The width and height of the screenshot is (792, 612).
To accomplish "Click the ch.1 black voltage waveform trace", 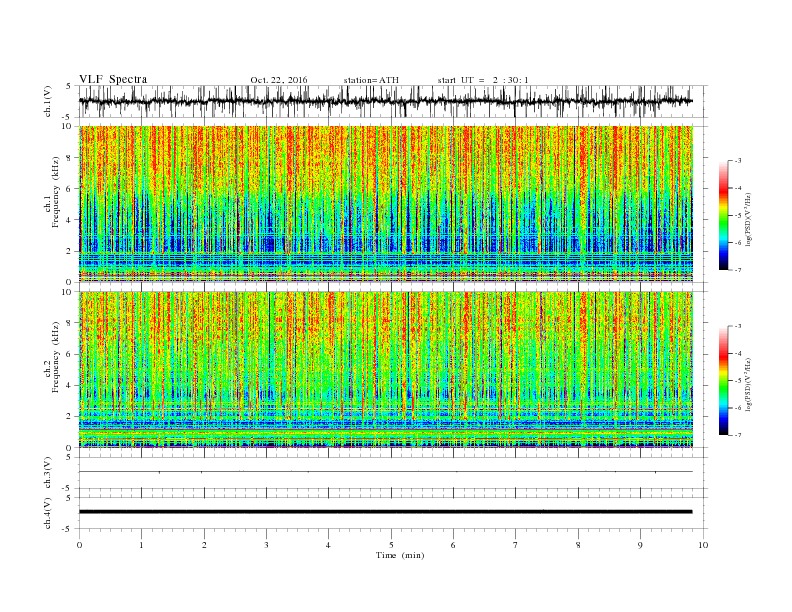I will [385, 101].
